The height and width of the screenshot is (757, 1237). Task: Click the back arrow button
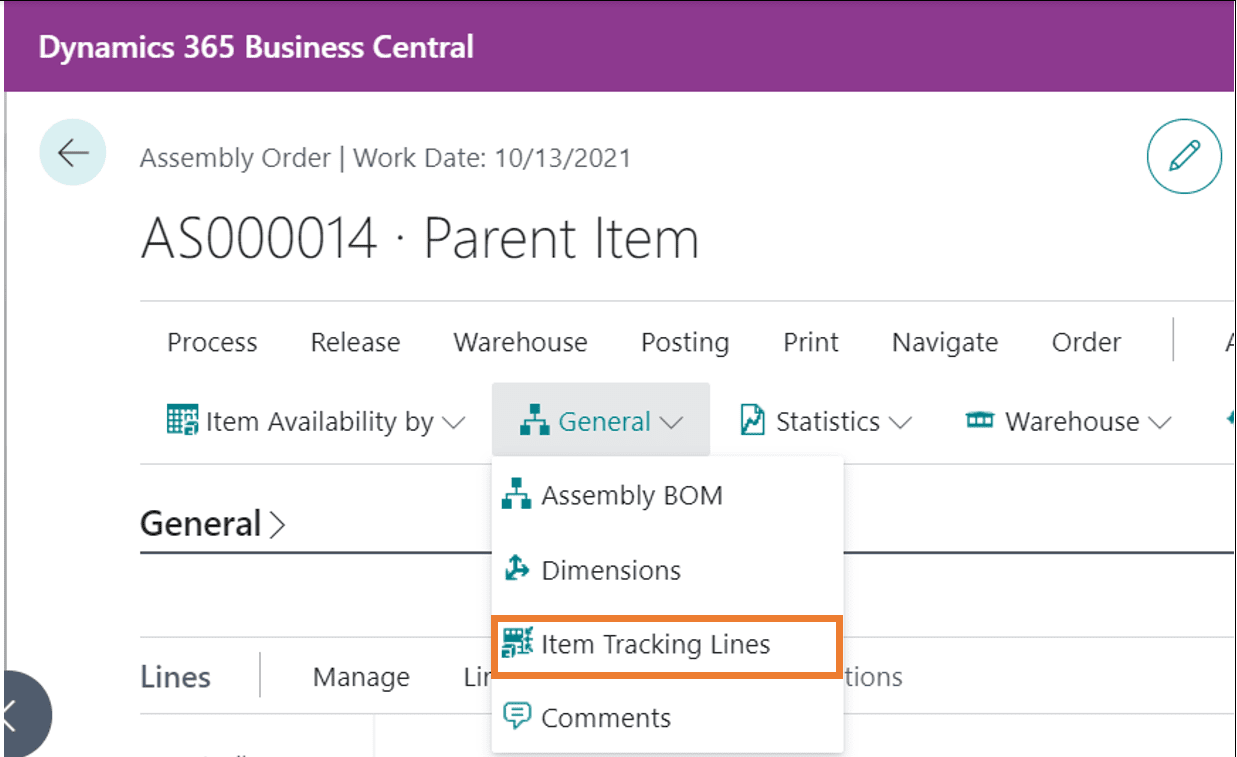click(x=73, y=153)
